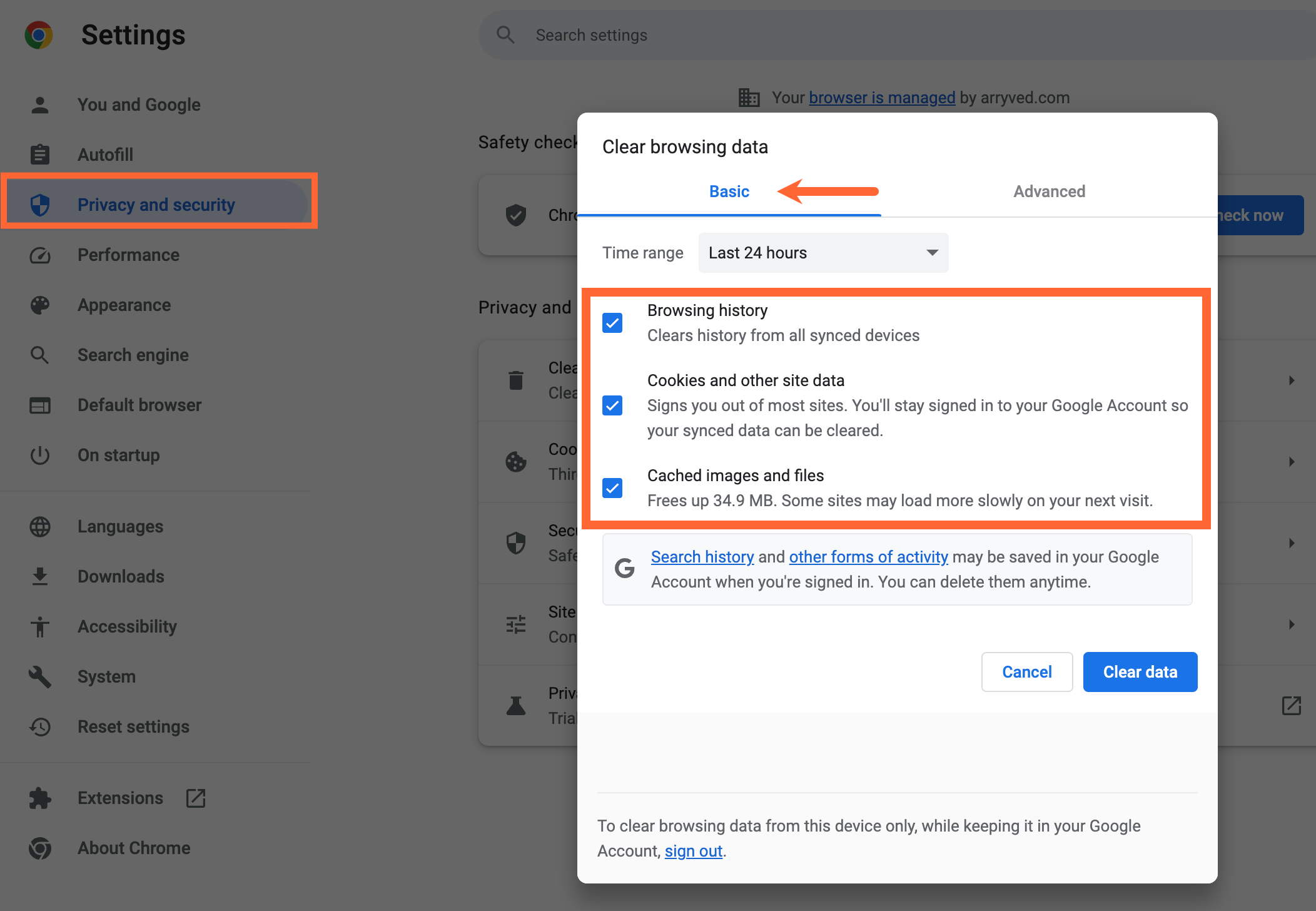Click the Reset settings history icon
1316x911 pixels.
coord(40,727)
